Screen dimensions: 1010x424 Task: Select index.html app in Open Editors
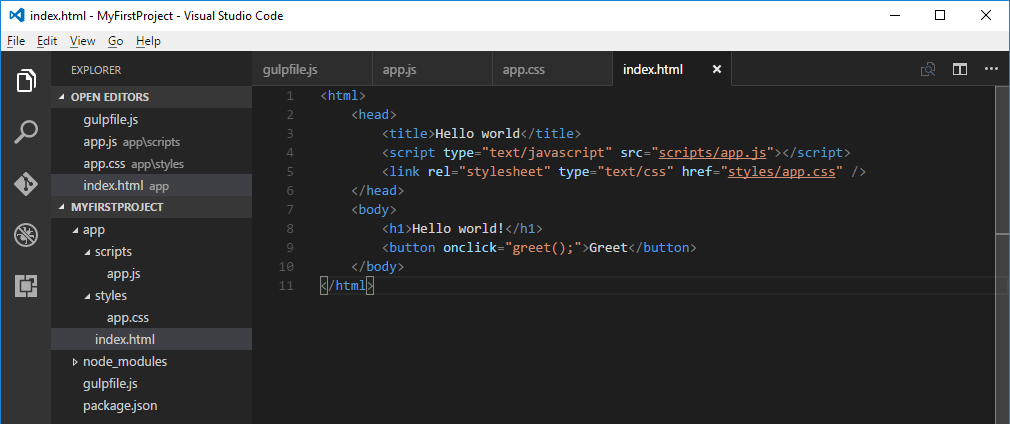click(151, 186)
